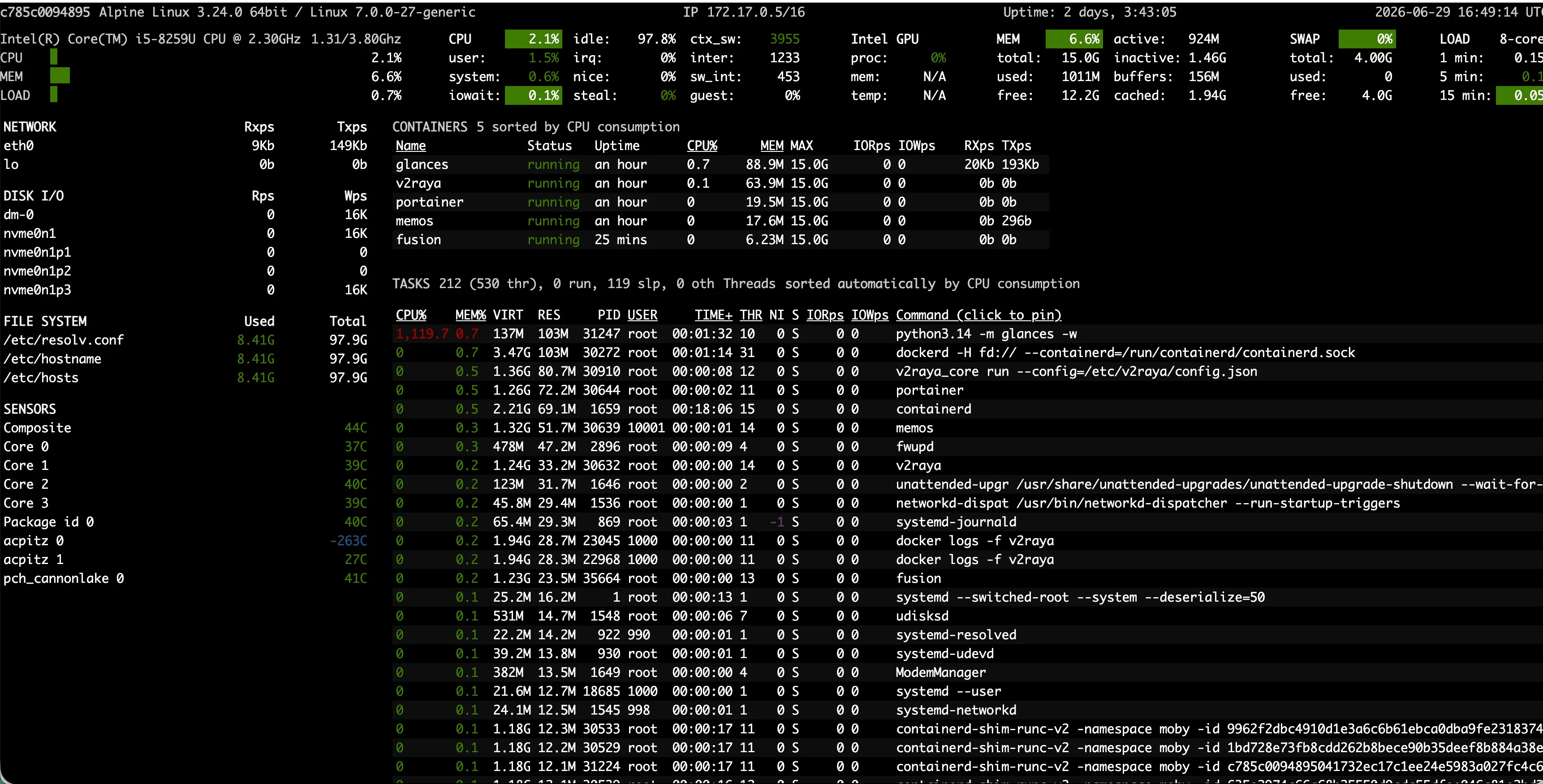This screenshot has height=784, width=1543.
Task: Select the acpitz 0 sensor reading -263C
Action: [x=349, y=541]
